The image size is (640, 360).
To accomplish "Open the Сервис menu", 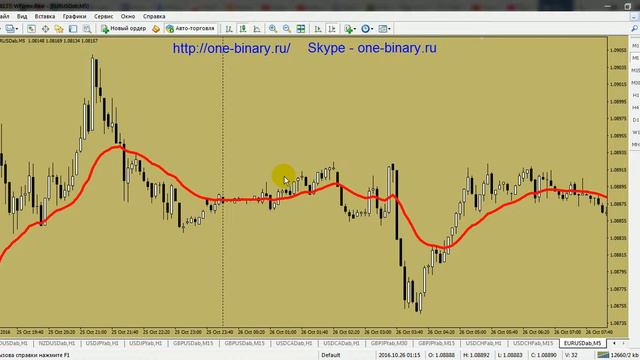I will pos(104,16).
